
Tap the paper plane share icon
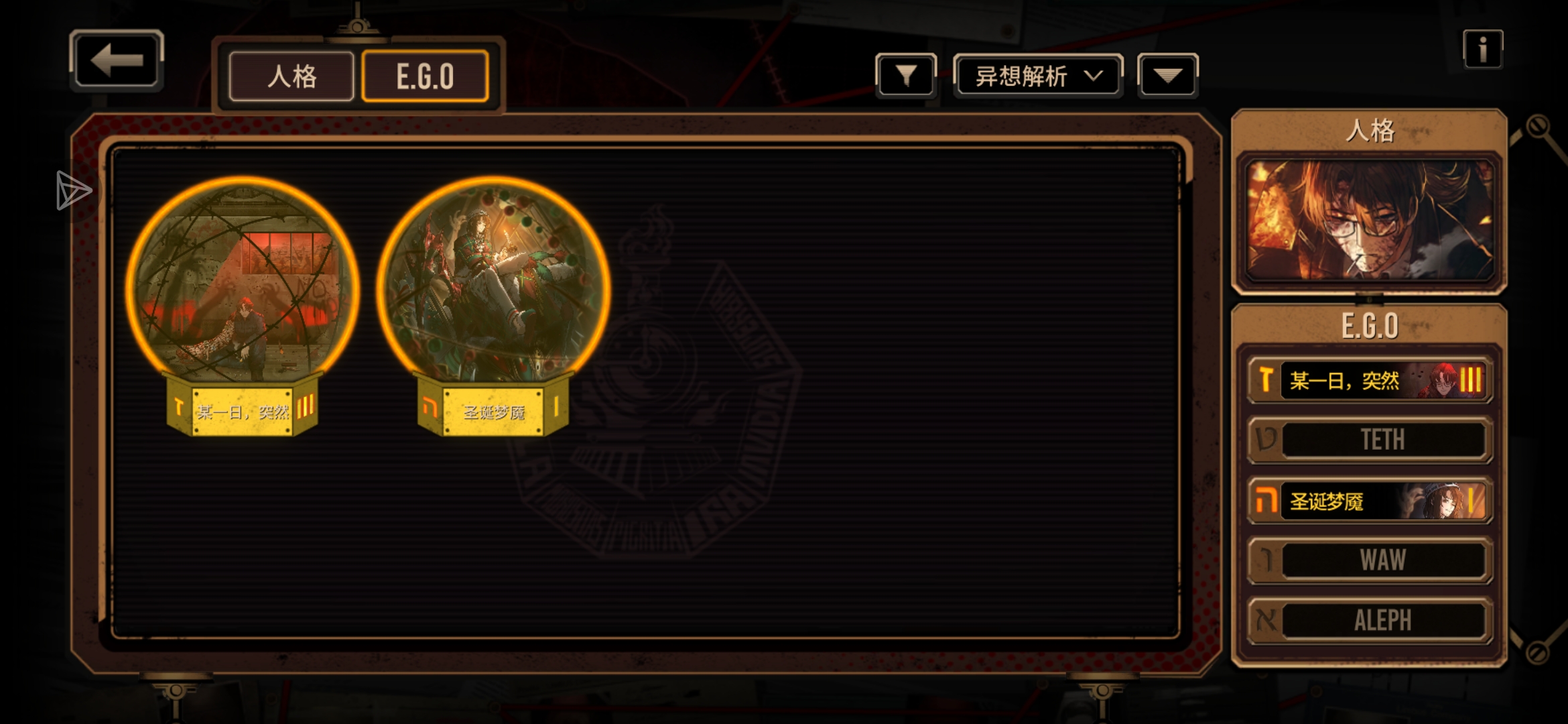73,190
